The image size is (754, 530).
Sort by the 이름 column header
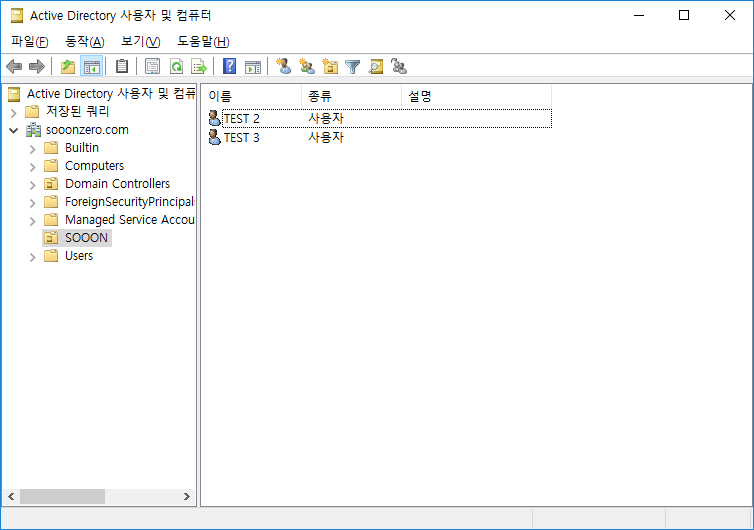click(251, 96)
